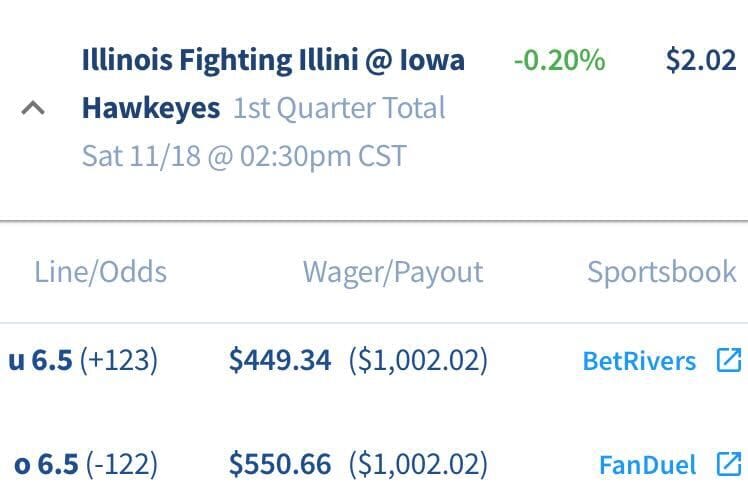Select the o 6.5 over line
Screen dimensions: 748x496
(42, 464)
